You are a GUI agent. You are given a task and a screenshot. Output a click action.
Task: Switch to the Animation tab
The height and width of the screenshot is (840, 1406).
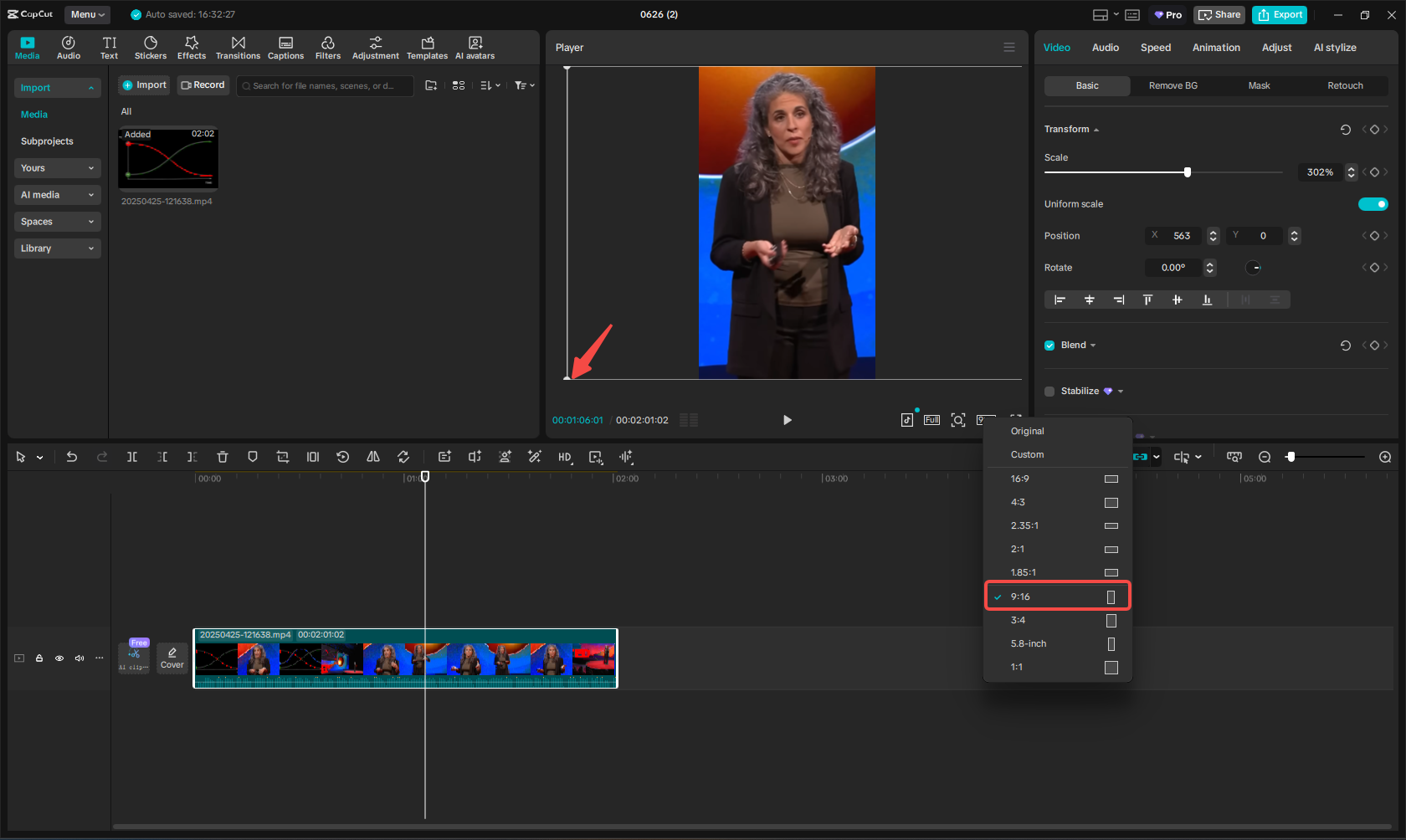point(1216,48)
